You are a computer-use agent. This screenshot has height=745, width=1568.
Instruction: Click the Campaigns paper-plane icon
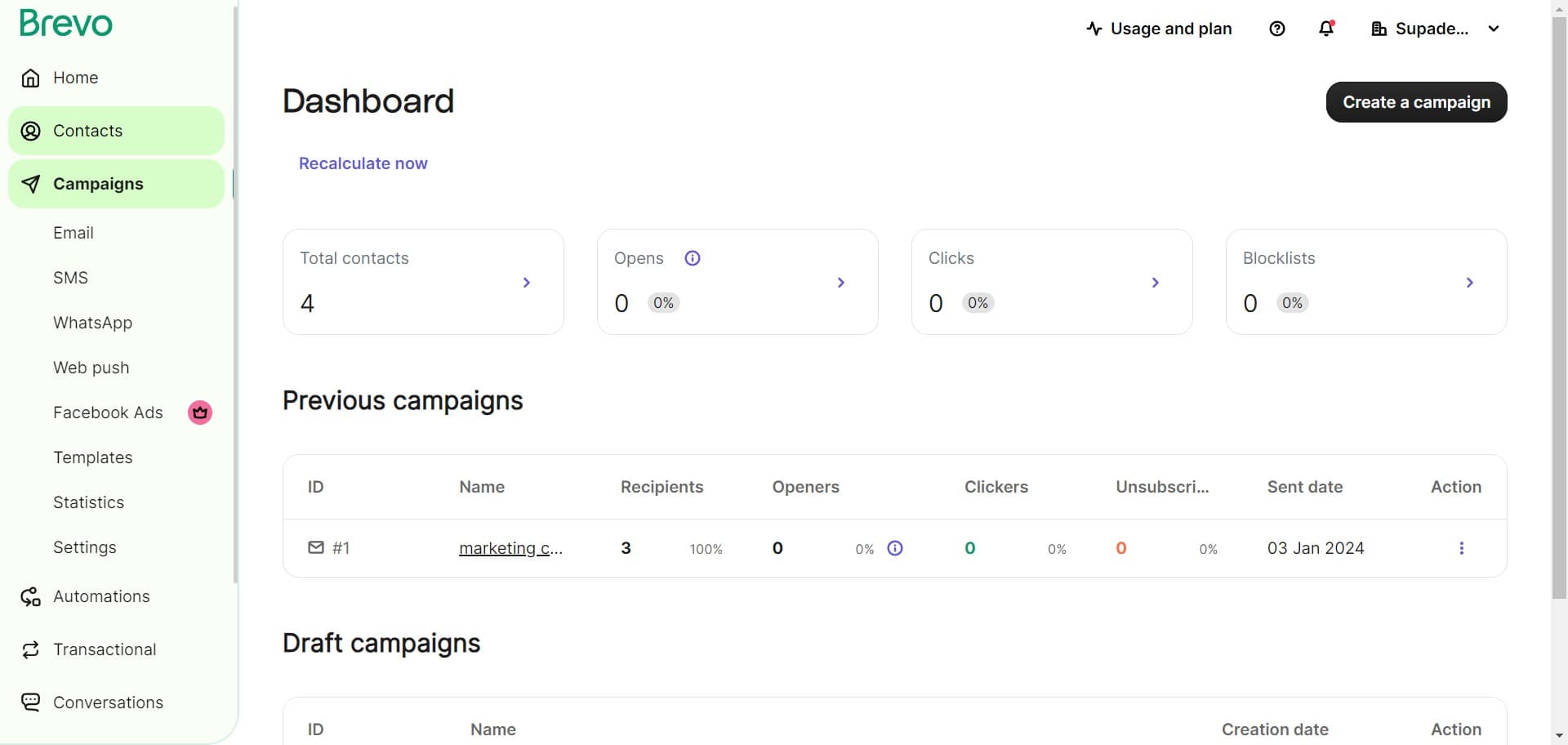click(30, 184)
